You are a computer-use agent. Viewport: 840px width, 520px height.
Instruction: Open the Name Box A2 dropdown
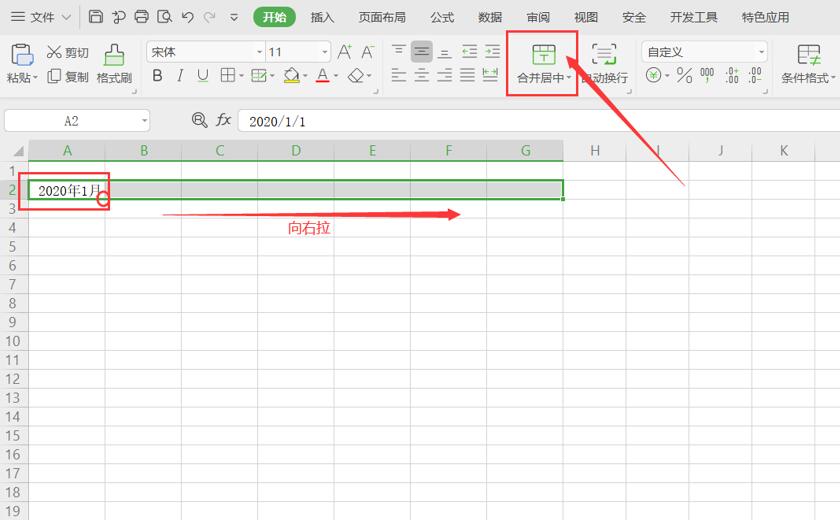coord(144,120)
